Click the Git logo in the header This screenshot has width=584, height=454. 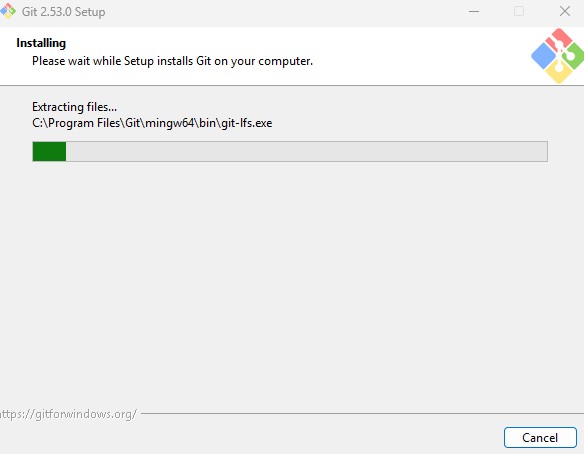click(x=558, y=56)
